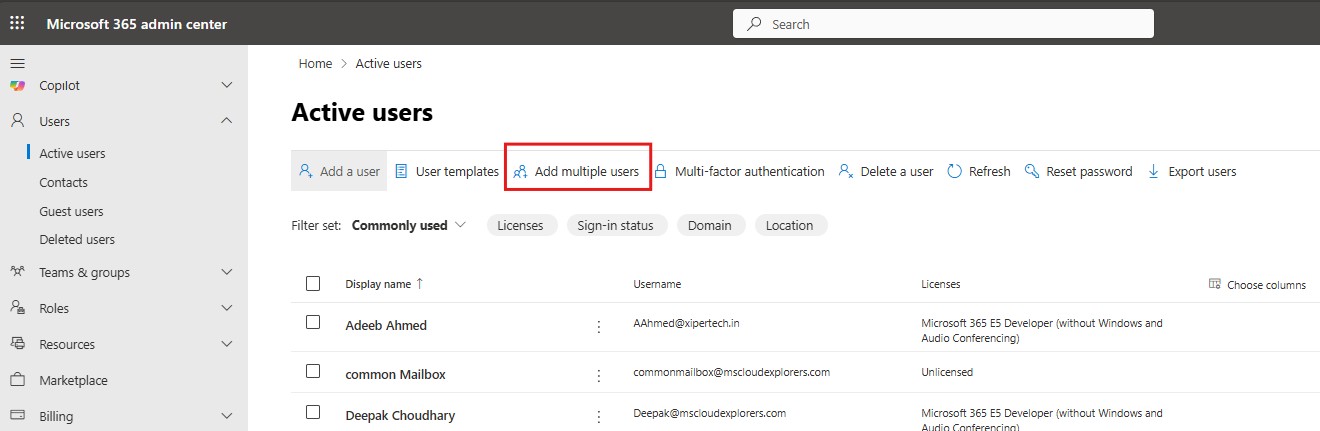Click Add multiple users
The width and height of the screenshot is (1320, 431).
576,171
